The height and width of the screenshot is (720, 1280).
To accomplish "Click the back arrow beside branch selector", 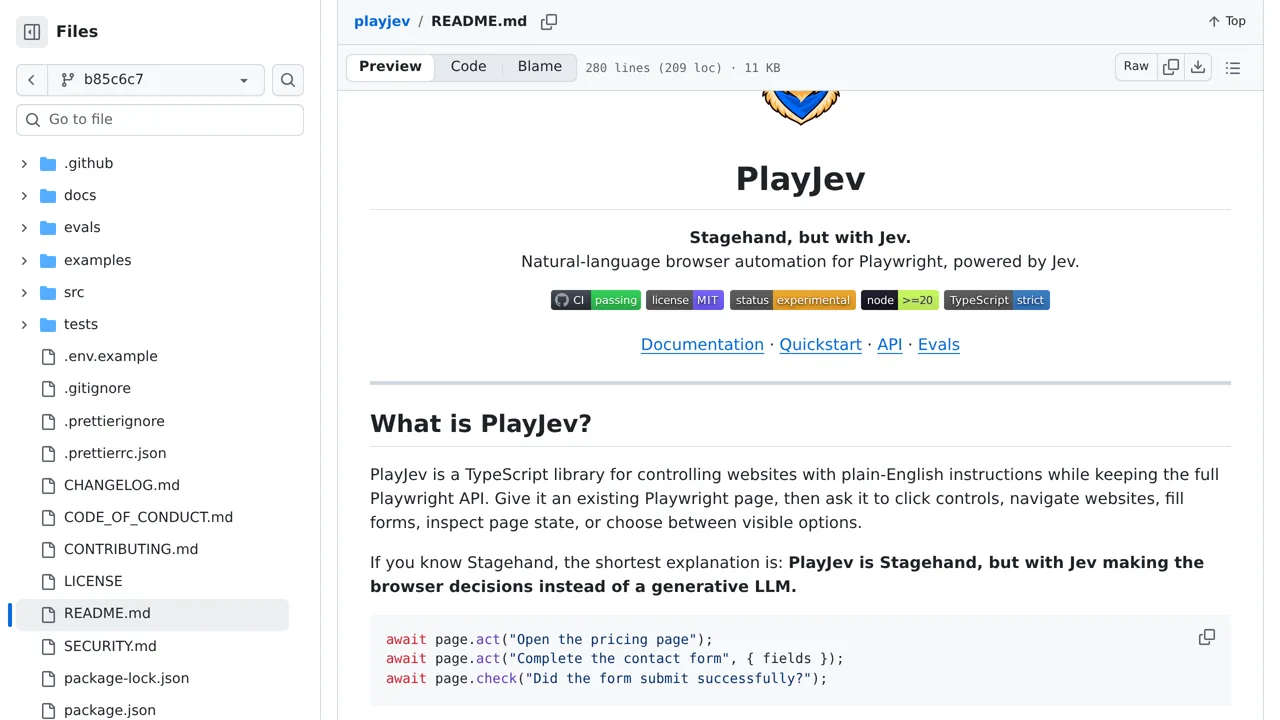I will (x=32, y=80).
